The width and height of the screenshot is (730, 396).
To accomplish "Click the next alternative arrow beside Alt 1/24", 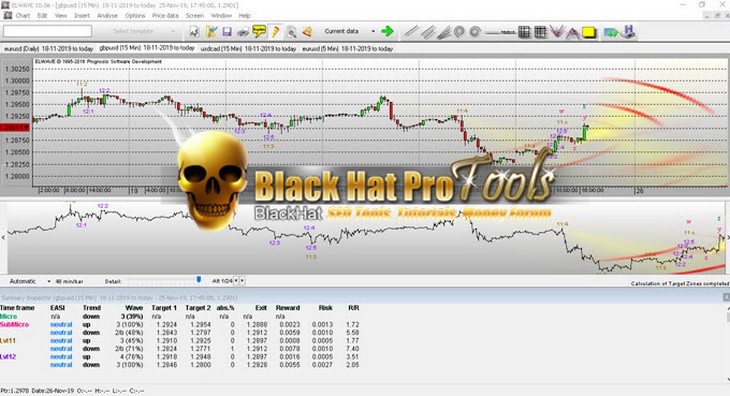I will click(x=242, y=281).
